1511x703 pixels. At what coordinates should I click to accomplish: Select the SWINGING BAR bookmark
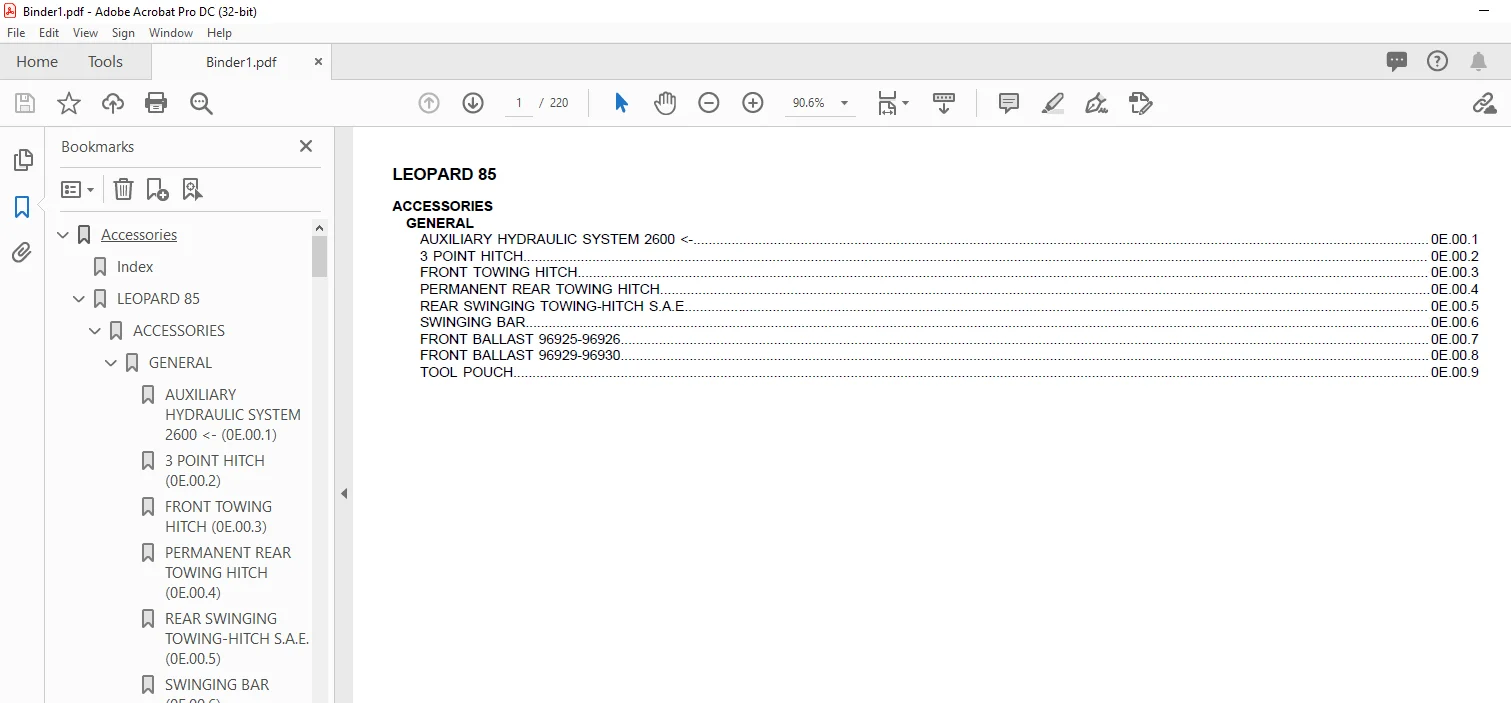[217, 685]
